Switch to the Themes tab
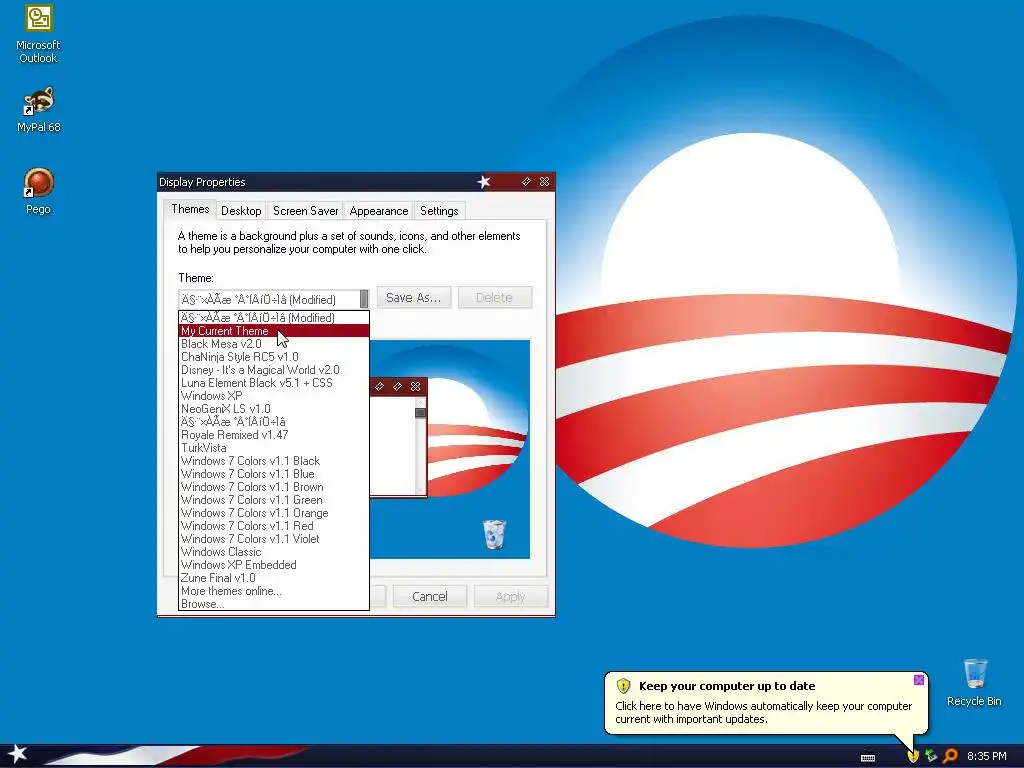This screenshot has height=768, width=1024. click(x=190, y=209)
